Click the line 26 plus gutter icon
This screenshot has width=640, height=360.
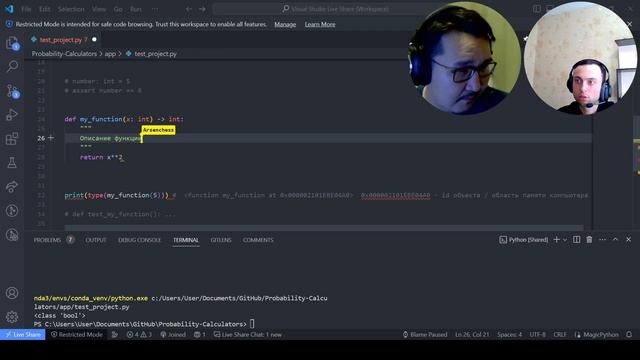click(x=51, y=138)
